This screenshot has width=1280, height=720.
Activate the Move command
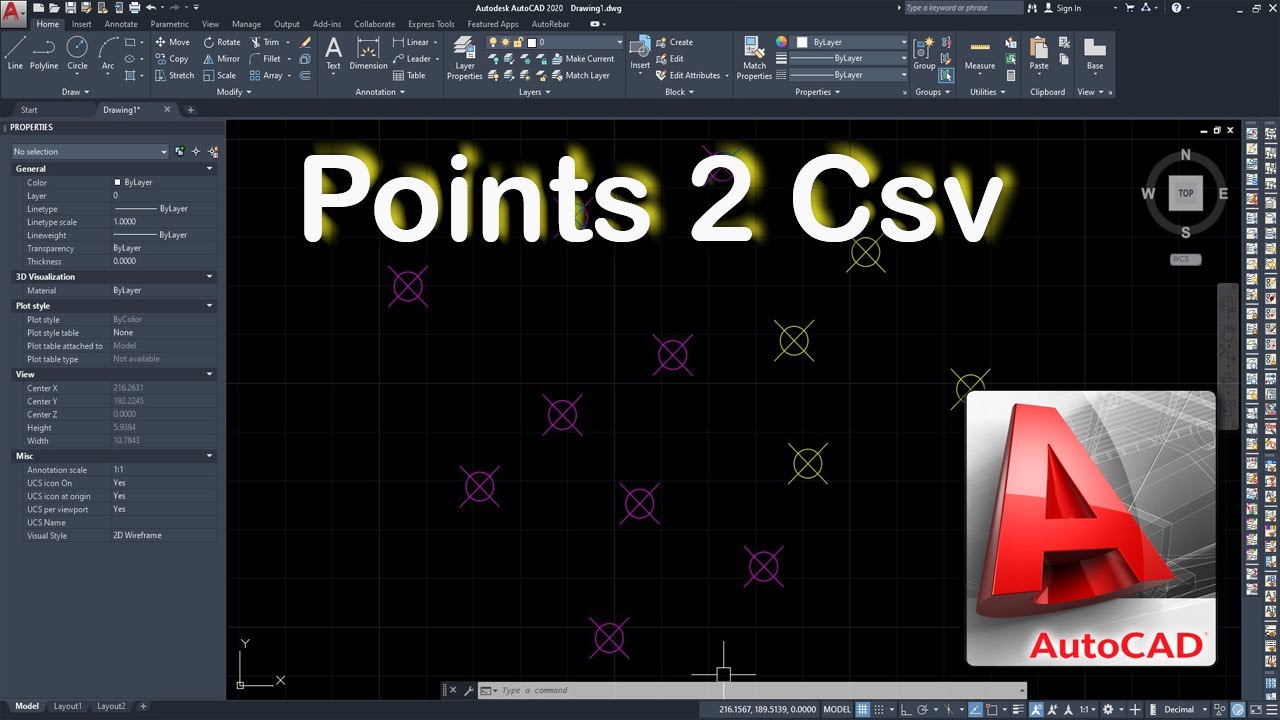tap(172, 42)
